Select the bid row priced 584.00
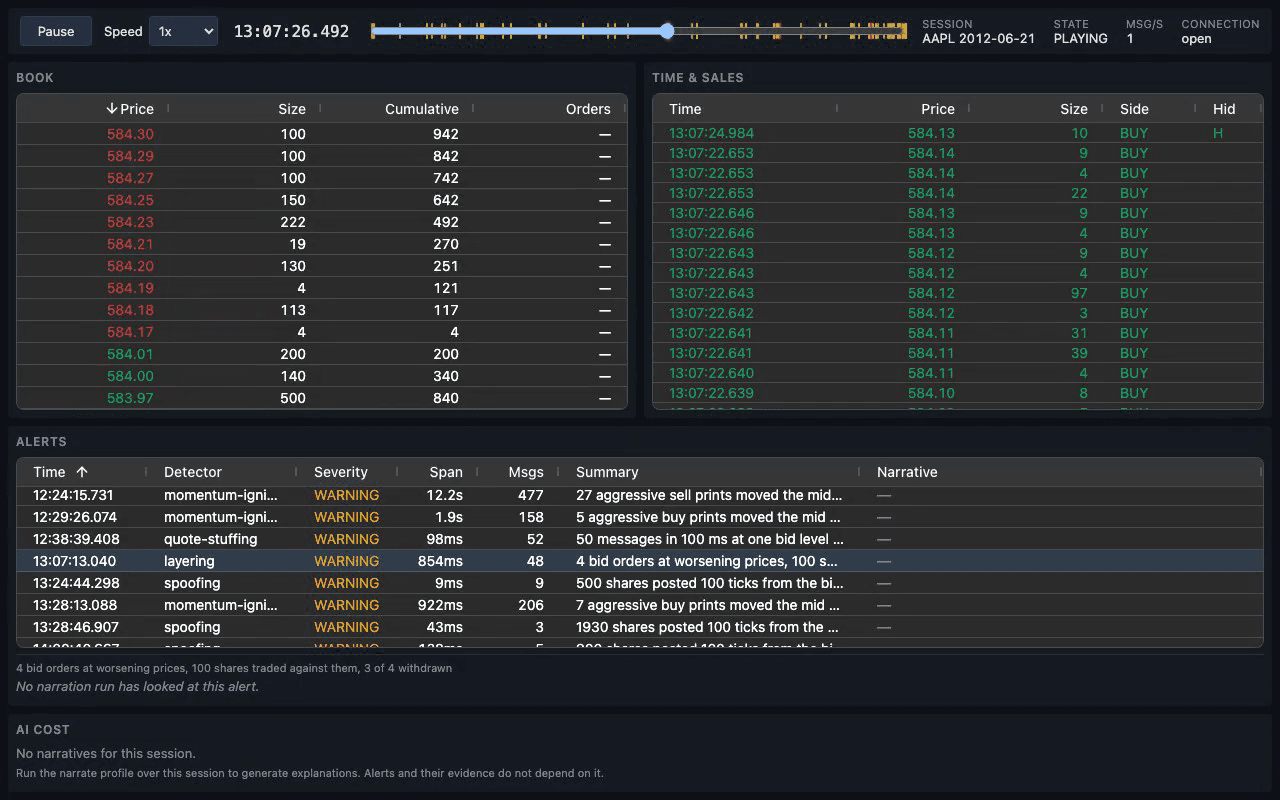 pyautogui.click(x=322, y=376)
